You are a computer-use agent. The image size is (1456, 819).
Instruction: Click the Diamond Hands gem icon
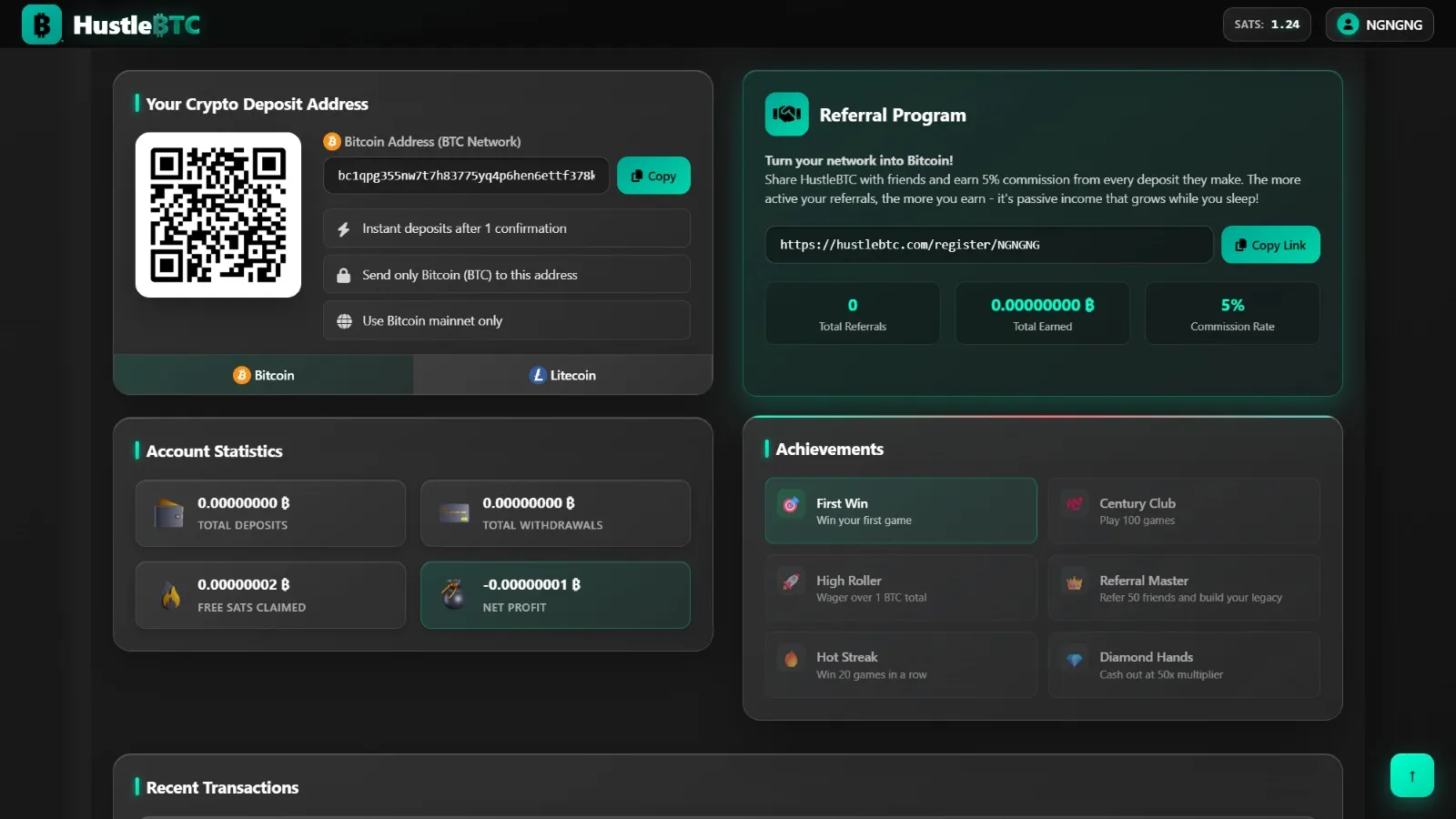pos(1074,660)
